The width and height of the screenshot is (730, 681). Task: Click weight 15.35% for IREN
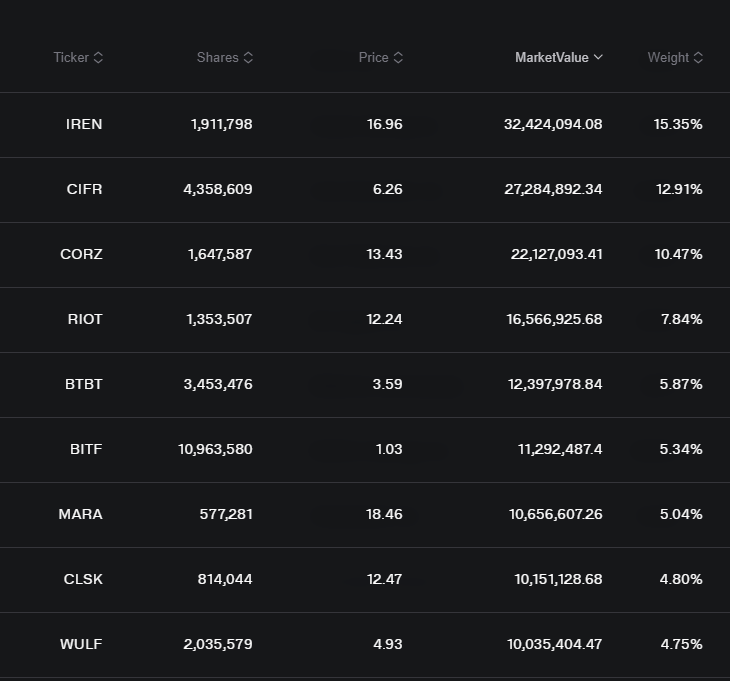click(x=678, y=124)
